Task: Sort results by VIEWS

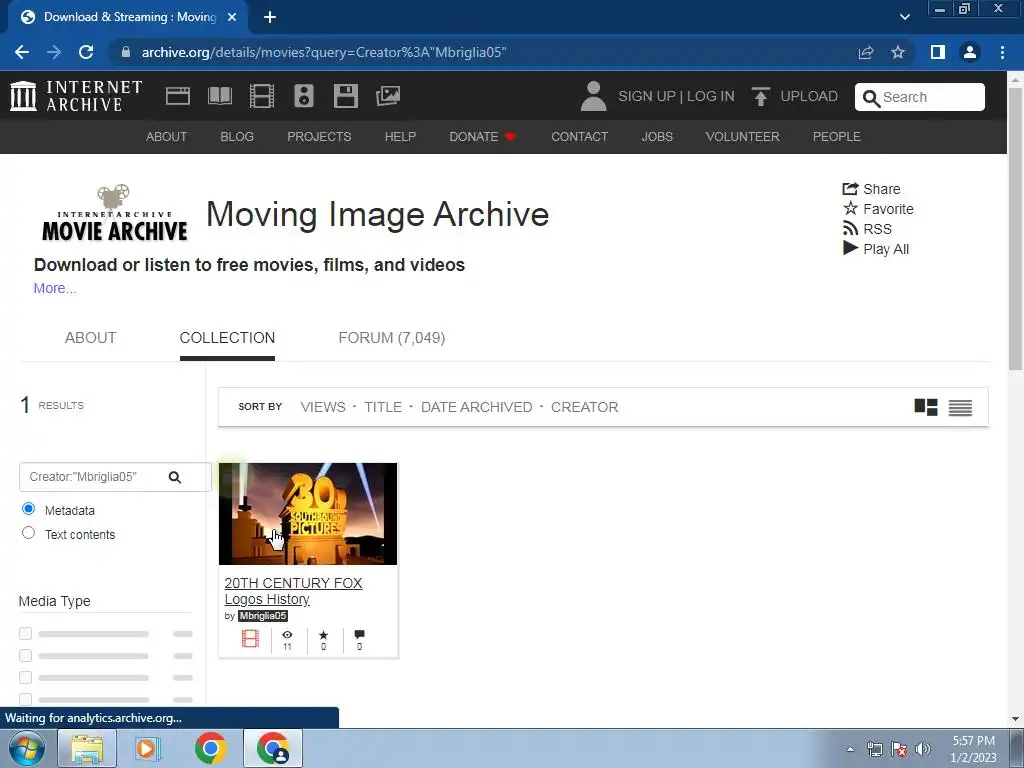Action: pyautogui.click(x=323, y=407)
